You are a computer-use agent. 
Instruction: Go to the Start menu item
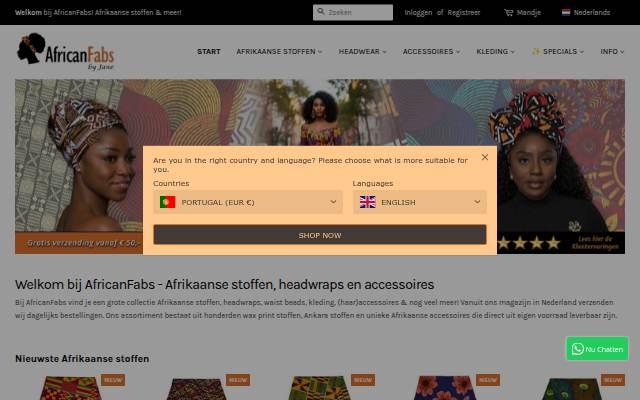point(209,51)
